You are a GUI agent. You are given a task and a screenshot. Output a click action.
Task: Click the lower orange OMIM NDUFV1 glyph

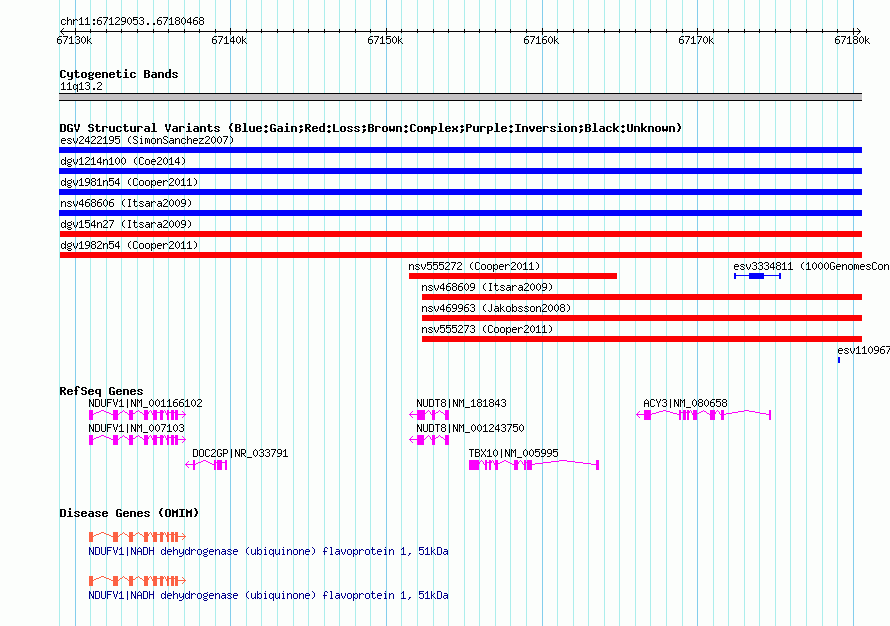tap(137, 581)
